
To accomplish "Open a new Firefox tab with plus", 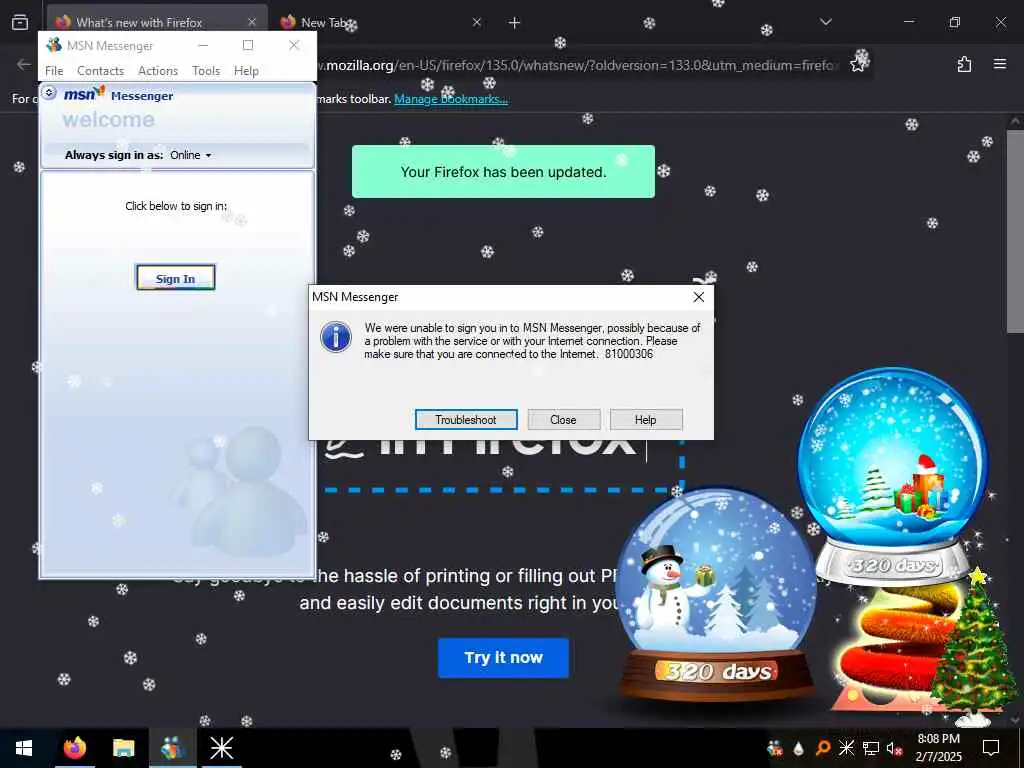I will click(515, 23).
